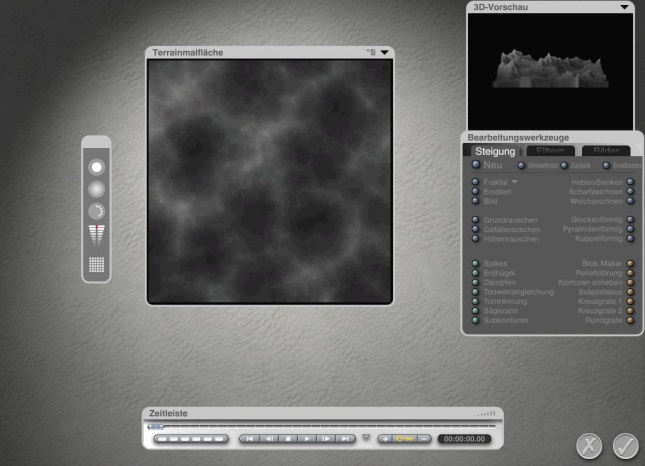The height and width of the screenshot is (466, 645).
Task: Click the orange Kreuzgrate 1 orb
Action: point(630,301)
